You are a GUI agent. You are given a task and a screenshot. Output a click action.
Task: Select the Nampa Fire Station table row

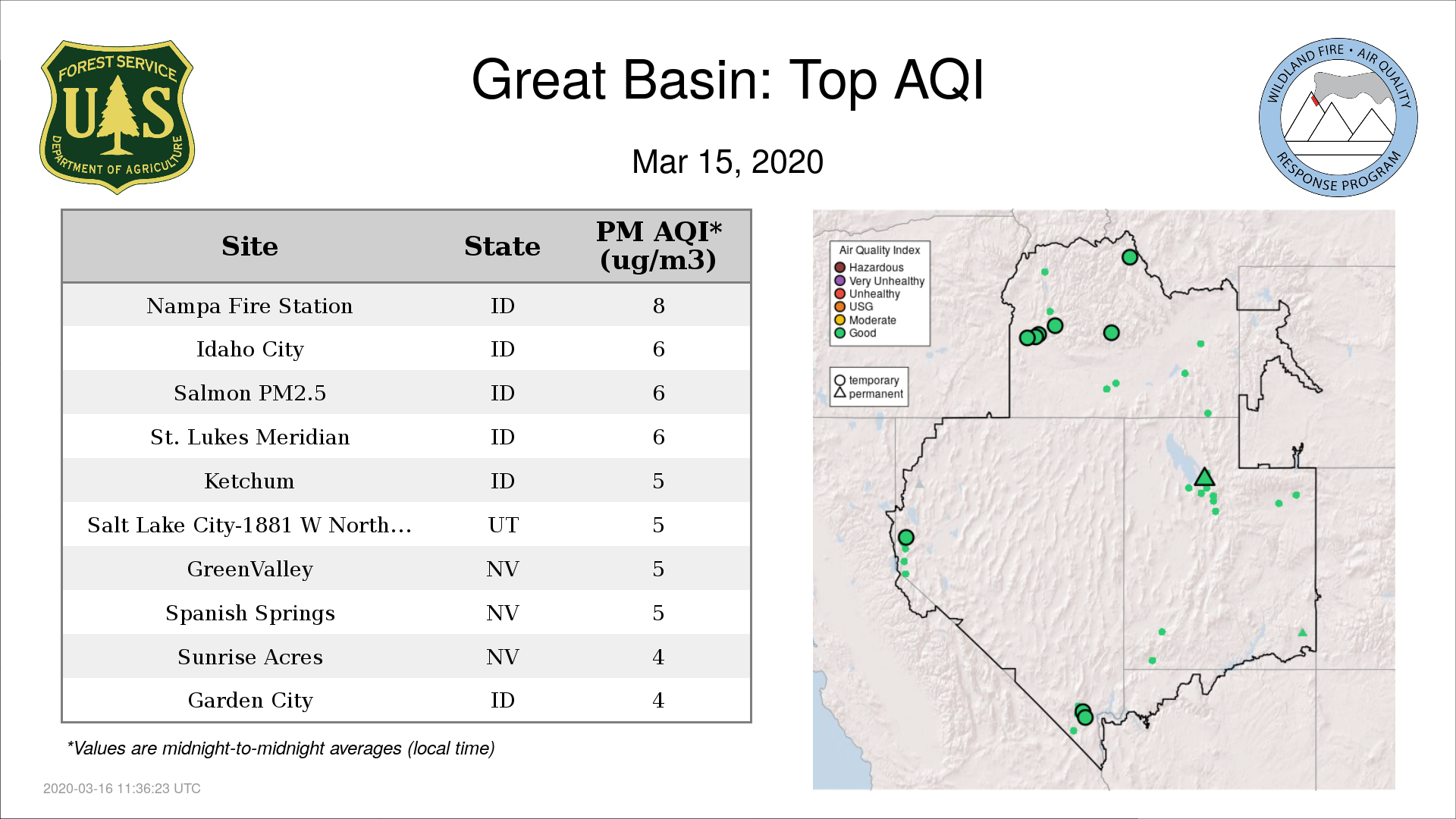[x=406, y=306]
